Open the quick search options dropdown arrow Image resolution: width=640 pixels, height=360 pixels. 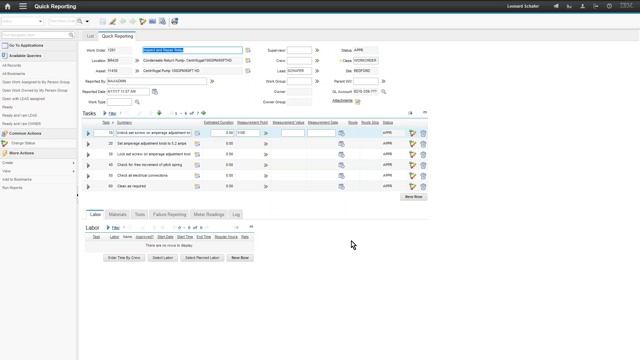87,21
